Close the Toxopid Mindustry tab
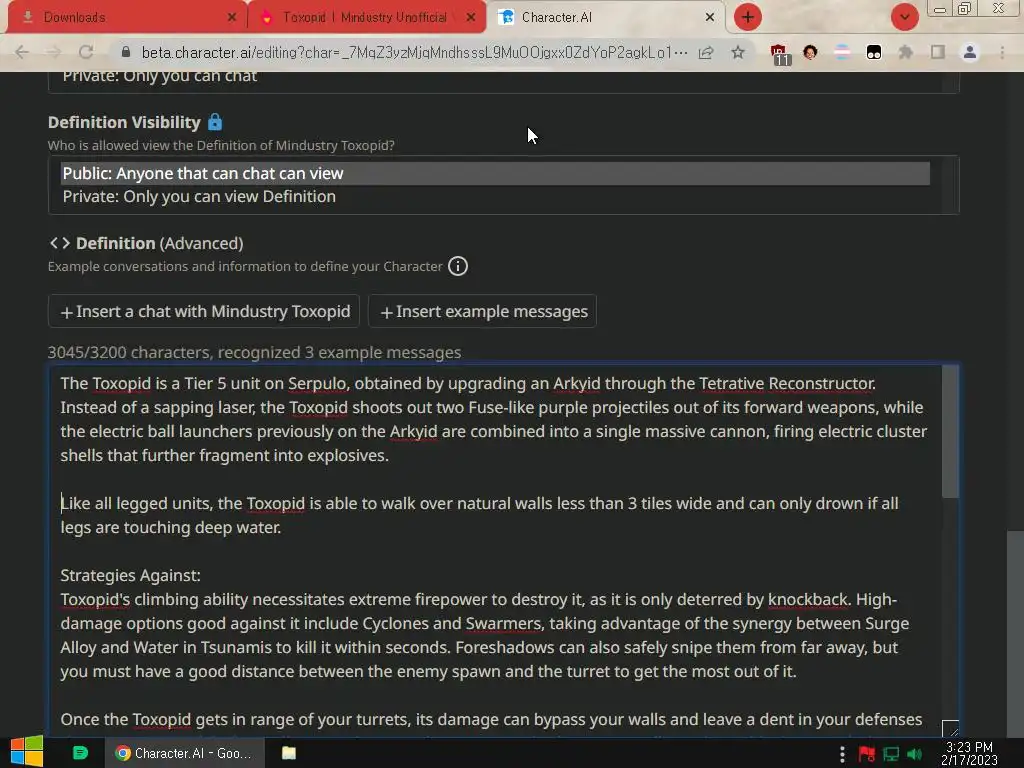1024x768 pixels. pos(471,18)
